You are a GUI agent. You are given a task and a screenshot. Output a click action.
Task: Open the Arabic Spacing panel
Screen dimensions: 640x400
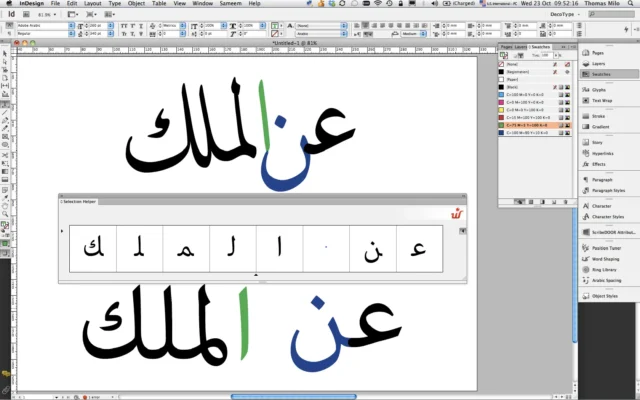(609, 280)
